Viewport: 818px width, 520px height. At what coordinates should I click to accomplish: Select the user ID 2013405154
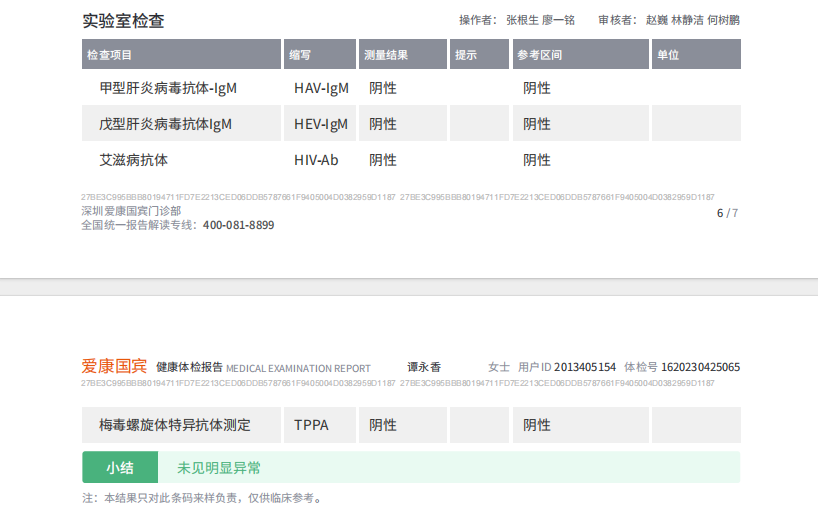[585, 368]
